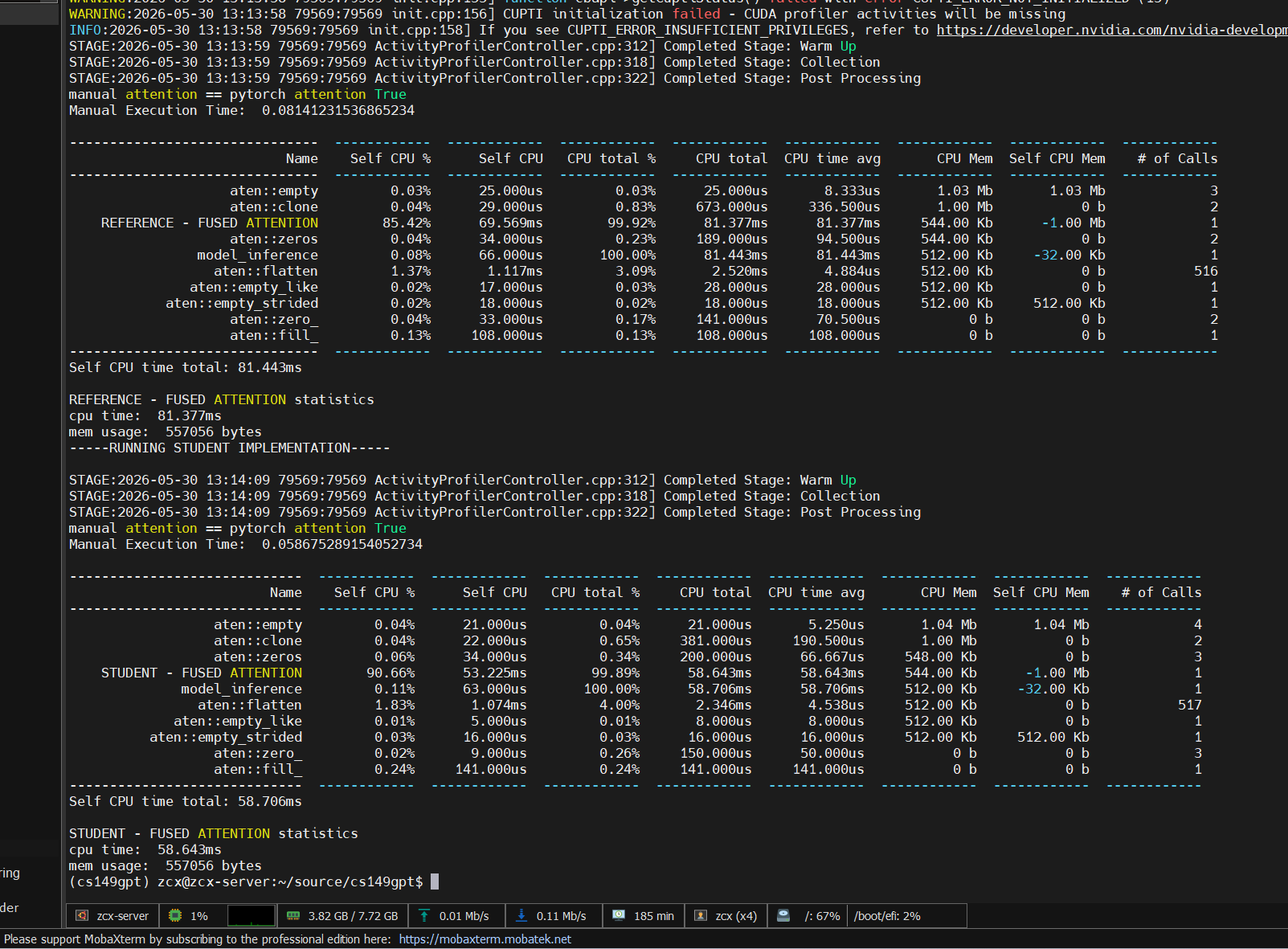The width and height of the screenshot is (1288, 949).
Task: Click the download speed arrow icon
Action: click(521, 915)
